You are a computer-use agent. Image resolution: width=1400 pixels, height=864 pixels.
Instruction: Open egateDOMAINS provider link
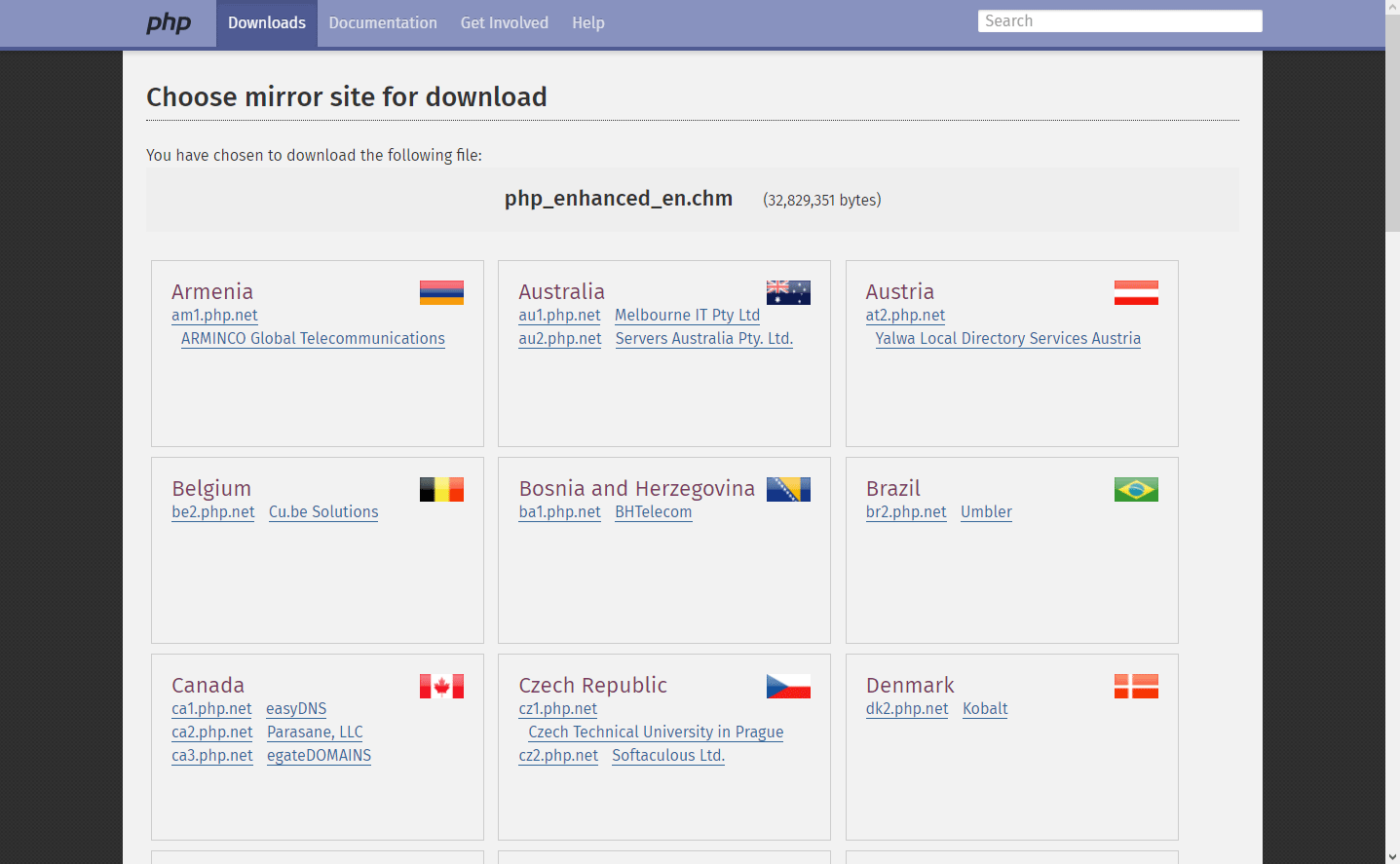(319, 756)
